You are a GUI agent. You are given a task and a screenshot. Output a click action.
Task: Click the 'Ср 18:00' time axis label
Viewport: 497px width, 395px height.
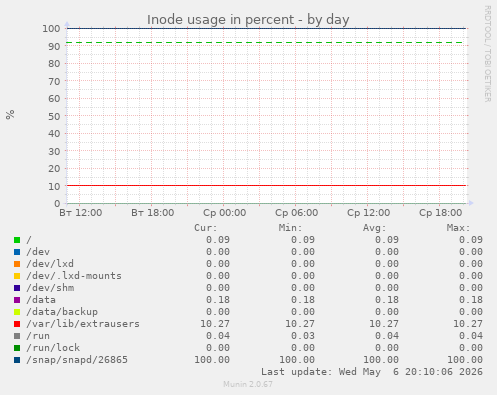tap(441, 213)
